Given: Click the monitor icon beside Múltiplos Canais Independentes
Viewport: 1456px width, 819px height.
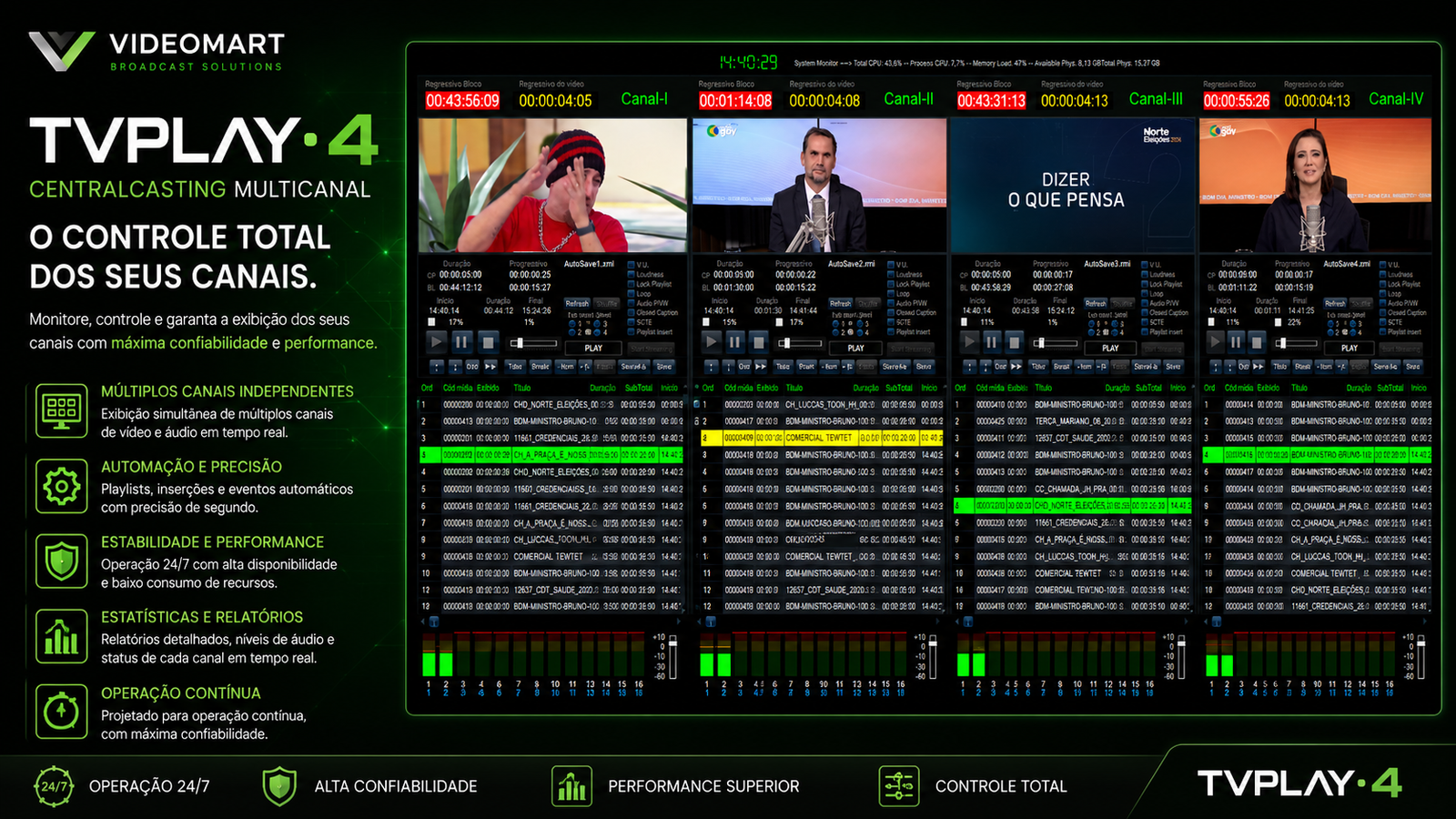Looking at the screenshot, I should [61, 410].
